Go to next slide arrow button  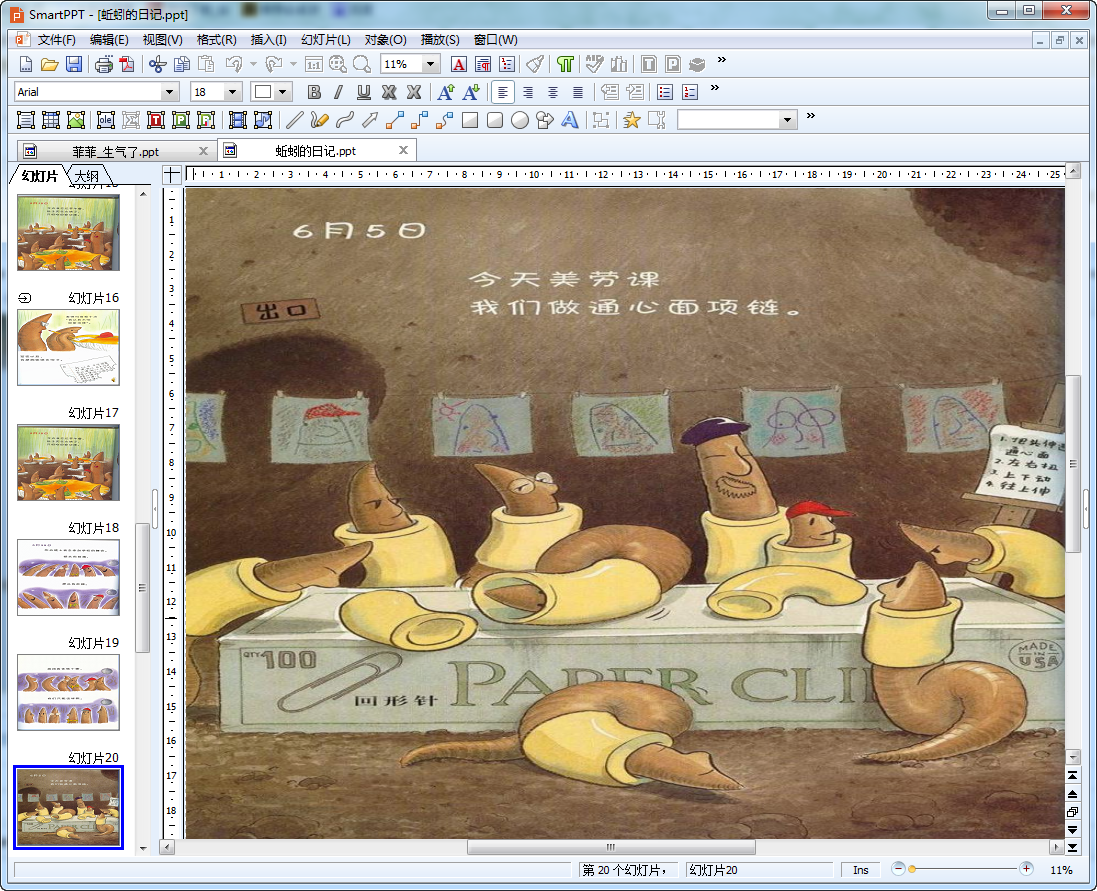coord(1073,829)
